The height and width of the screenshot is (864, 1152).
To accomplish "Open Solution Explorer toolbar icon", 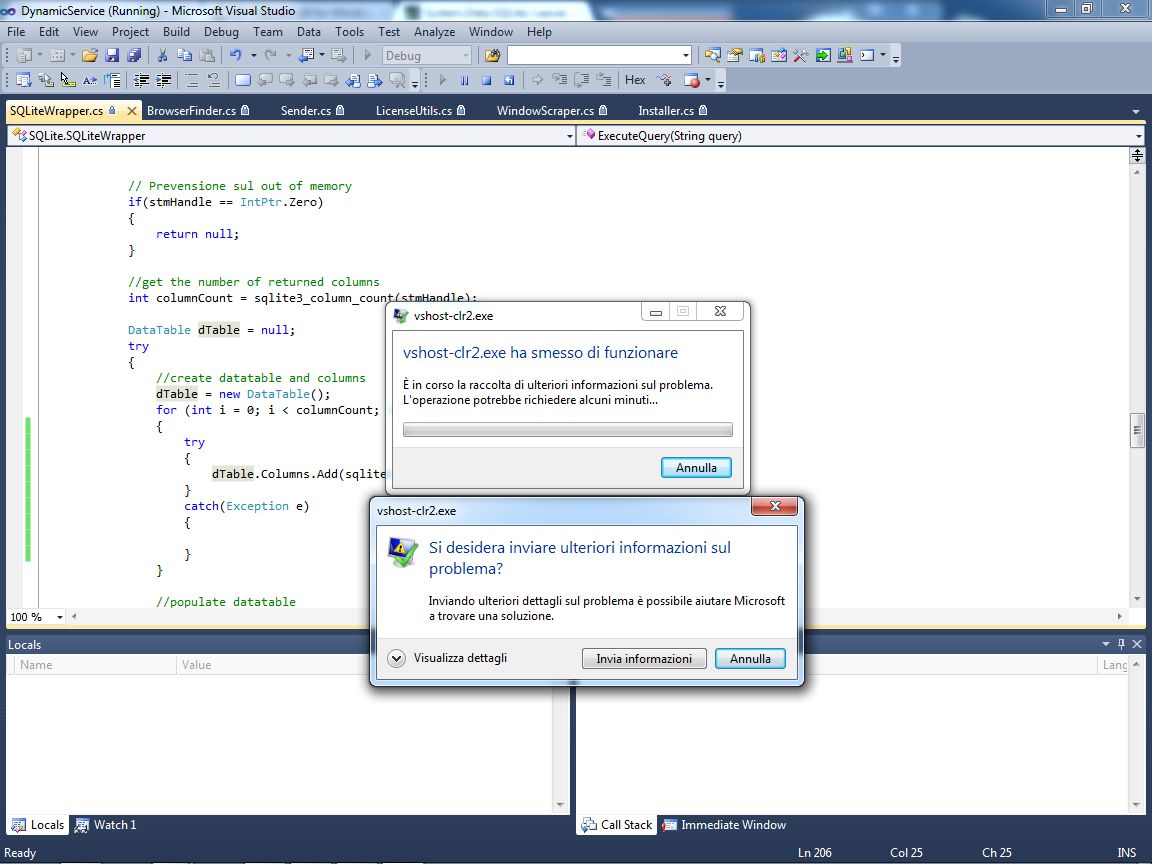I will tap(713, 55).
